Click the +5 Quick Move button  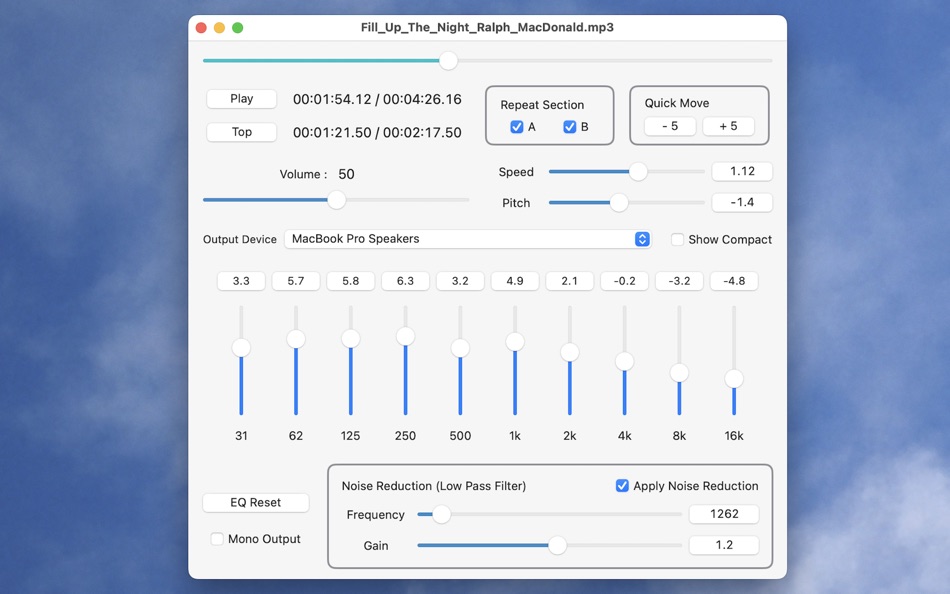click(x=729, y=126)
